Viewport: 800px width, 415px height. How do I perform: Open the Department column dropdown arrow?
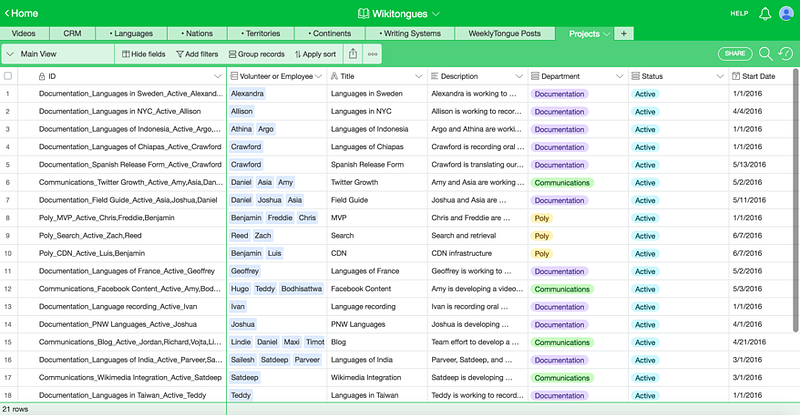pos(619,77)
